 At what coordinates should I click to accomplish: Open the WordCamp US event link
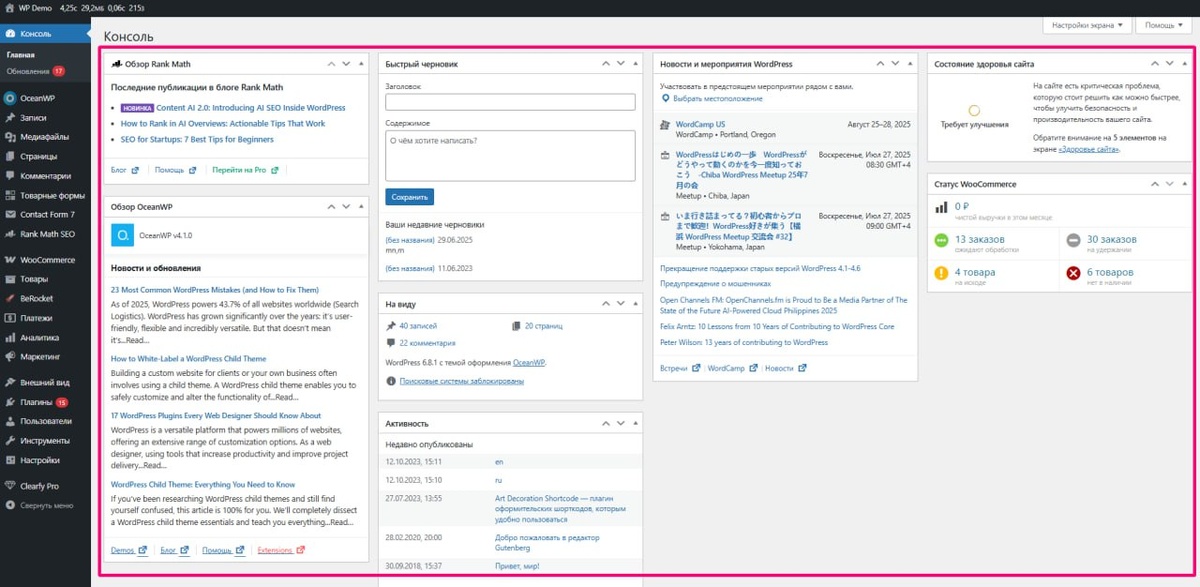click(x=700, y=125)
